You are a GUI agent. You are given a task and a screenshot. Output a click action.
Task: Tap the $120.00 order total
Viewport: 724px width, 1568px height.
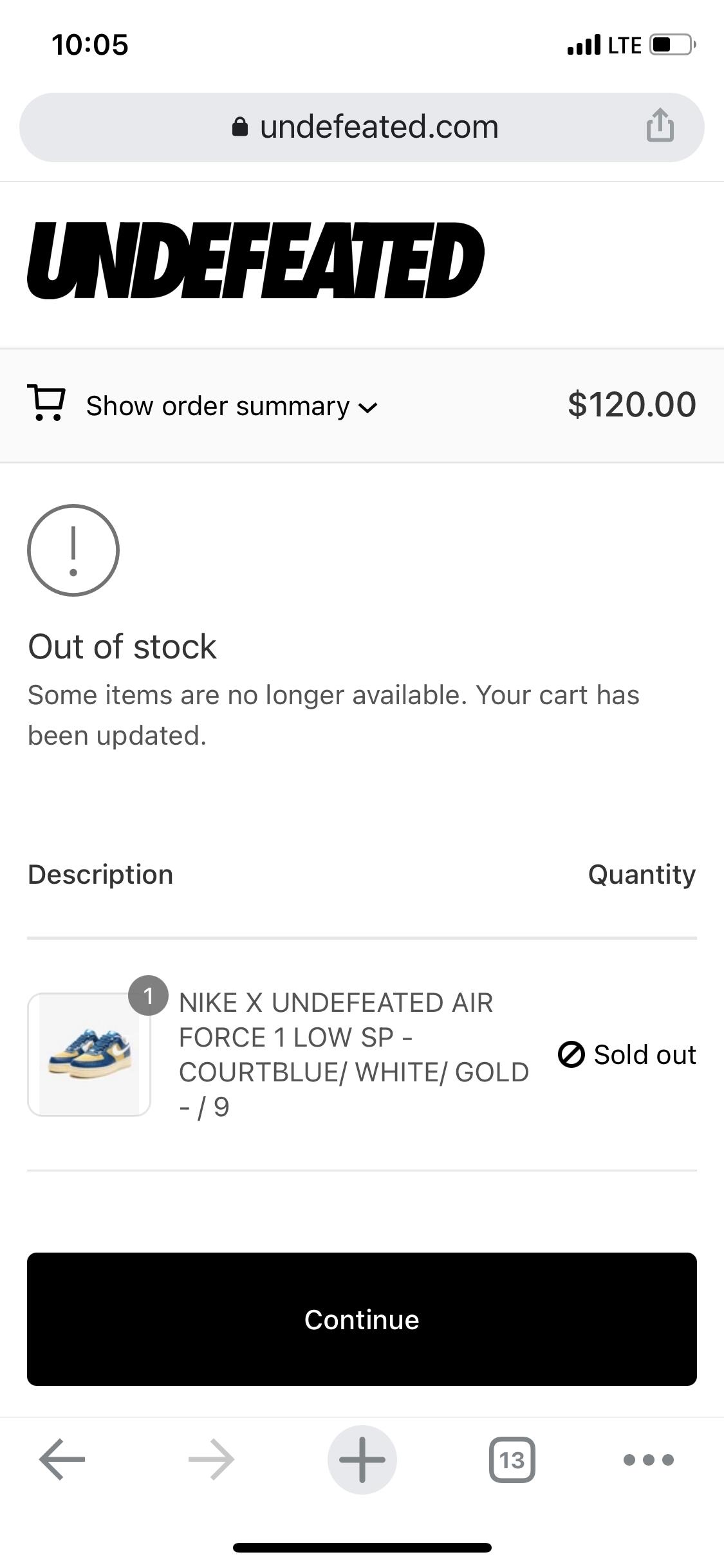pyautogui.click(x=632, y=404)
